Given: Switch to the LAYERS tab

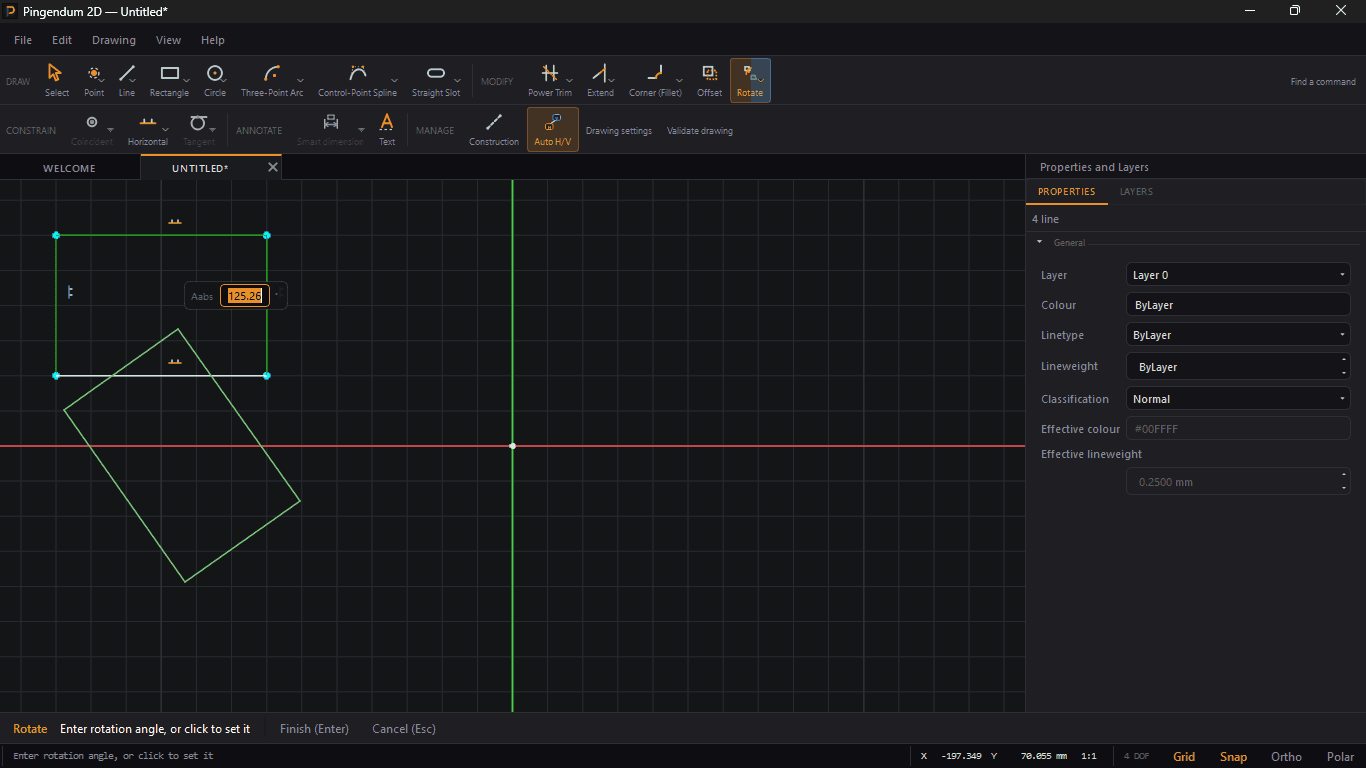Looking at the screenshot, I should tap(1136, 192).
